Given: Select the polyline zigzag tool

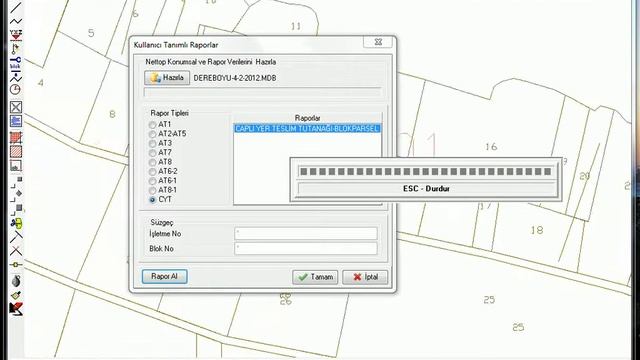Looking at the screenshot, I should [x=16, y=21].
